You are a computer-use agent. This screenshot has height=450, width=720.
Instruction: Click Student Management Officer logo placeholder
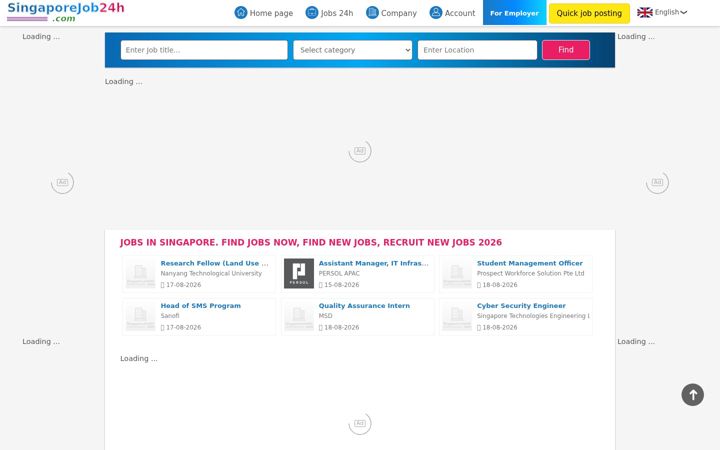[x=457, y=273]
